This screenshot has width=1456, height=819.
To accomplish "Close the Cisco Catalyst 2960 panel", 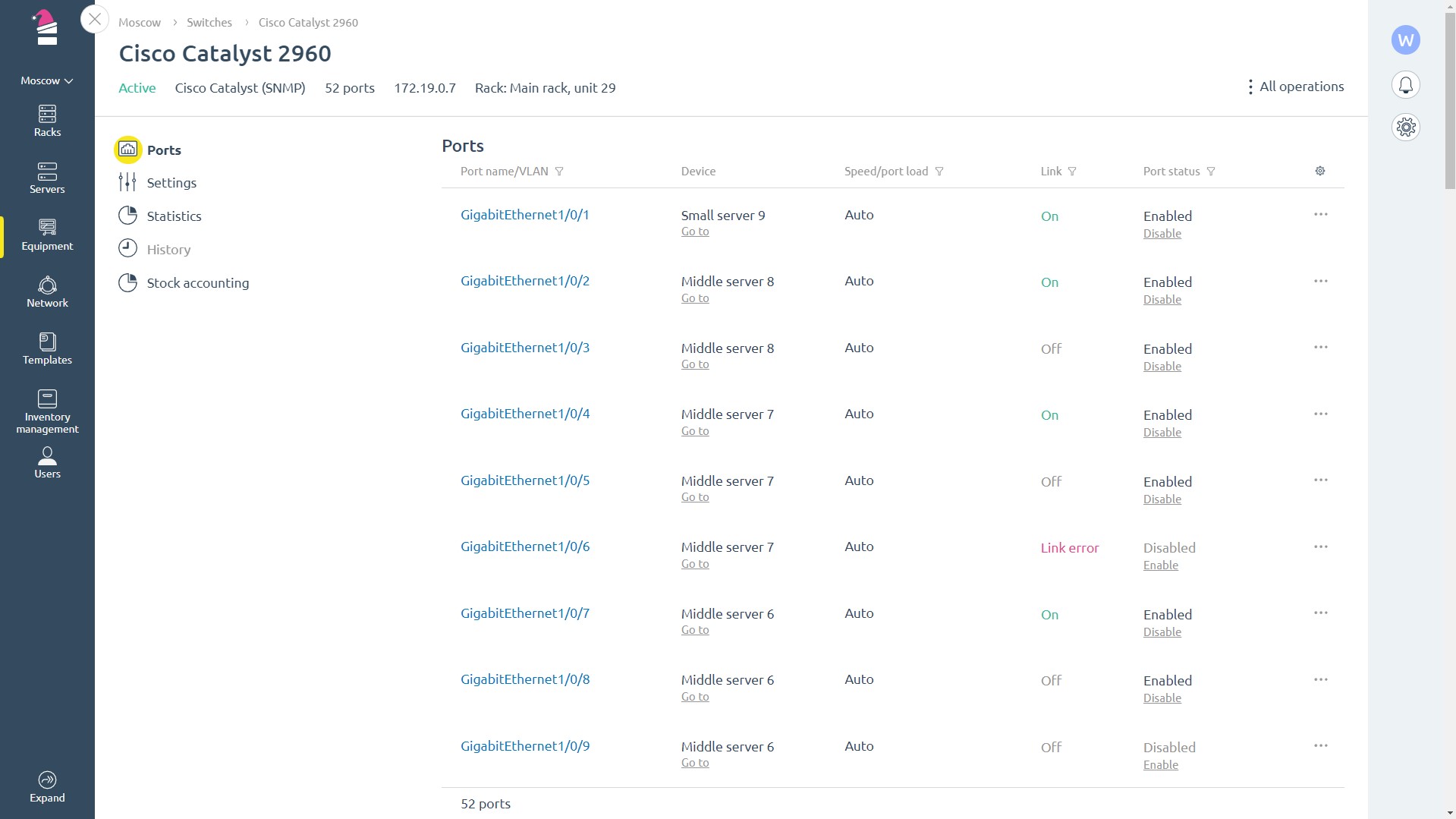I will pyautogui.click(x=95, y=20).
